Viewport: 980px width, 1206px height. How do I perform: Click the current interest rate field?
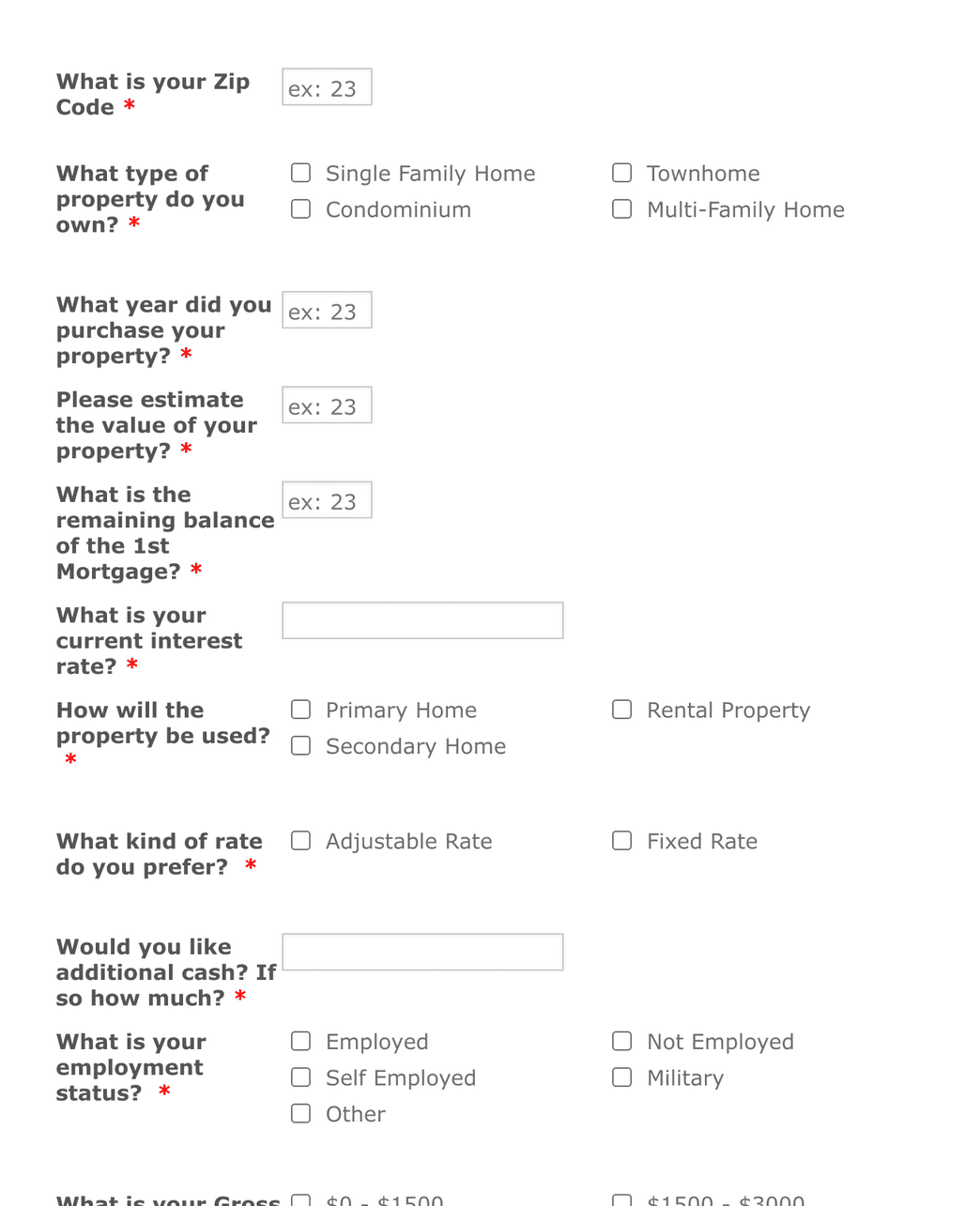(421, 619)
